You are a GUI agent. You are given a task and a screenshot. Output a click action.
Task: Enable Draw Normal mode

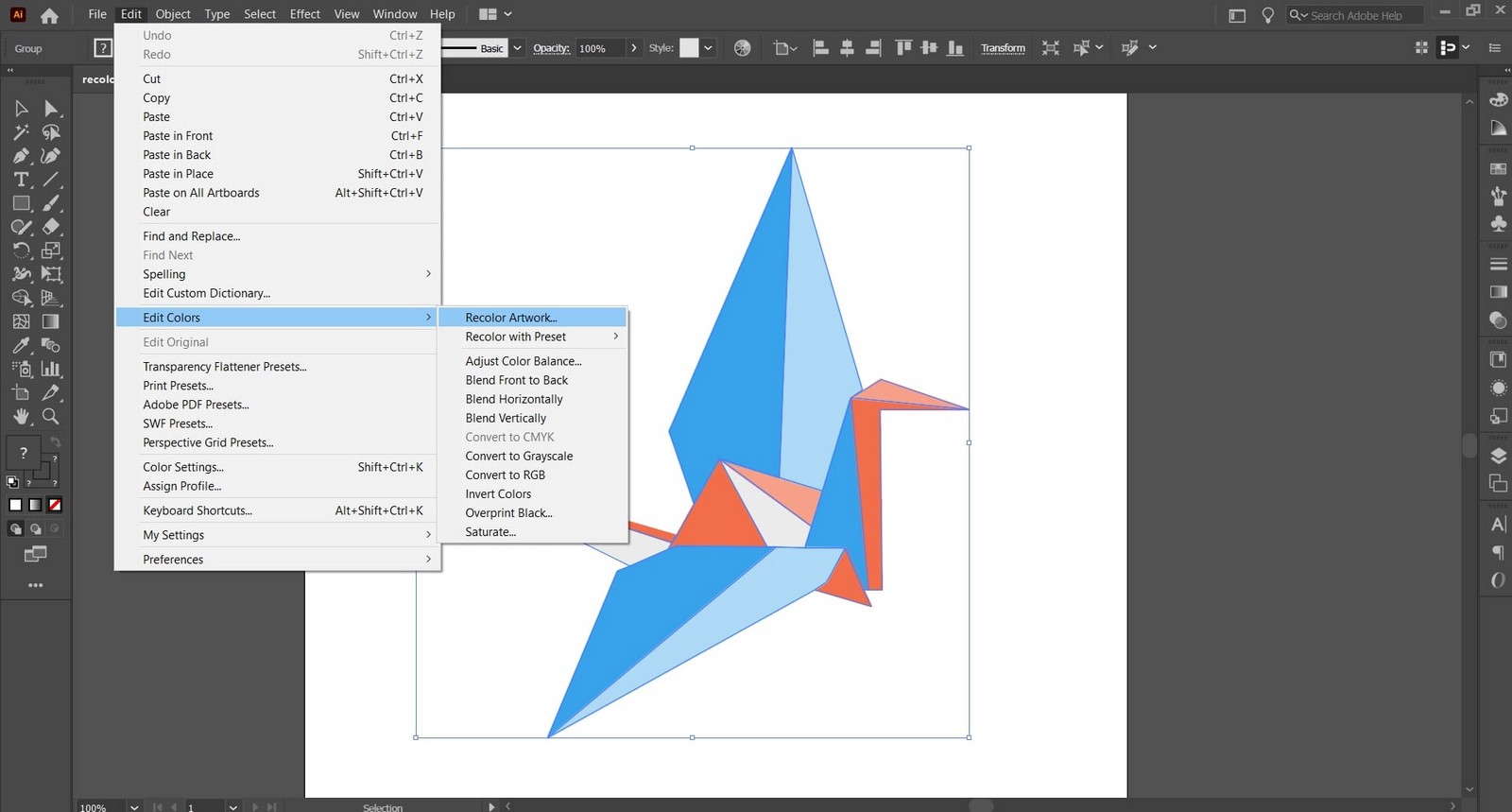pos(15,529)
